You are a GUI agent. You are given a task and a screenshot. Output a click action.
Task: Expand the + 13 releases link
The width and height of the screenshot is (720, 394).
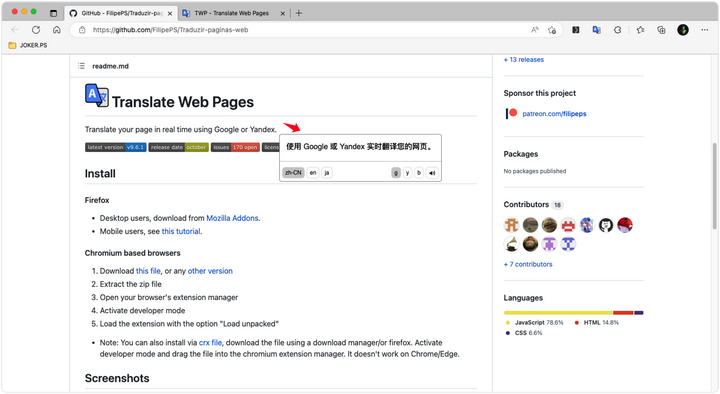coord(524,60)
